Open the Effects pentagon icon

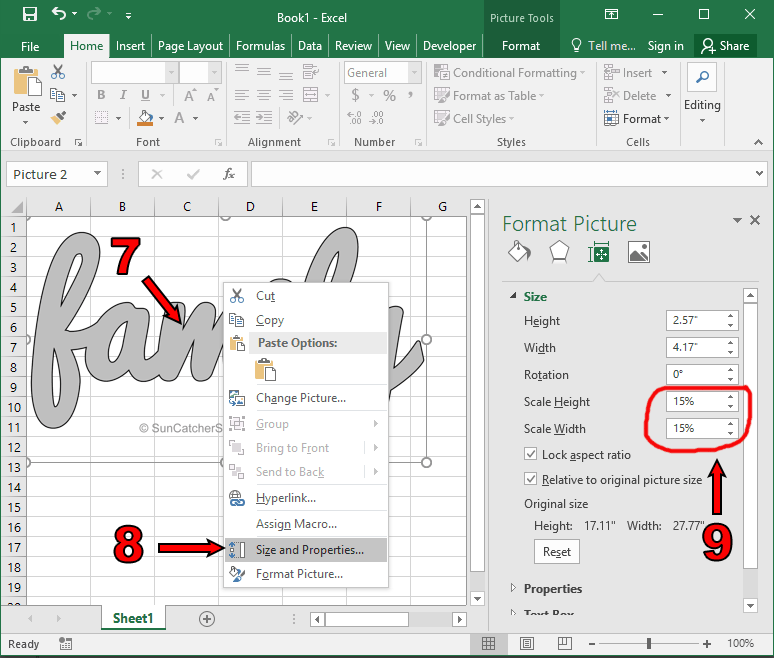tap(559, 252)
